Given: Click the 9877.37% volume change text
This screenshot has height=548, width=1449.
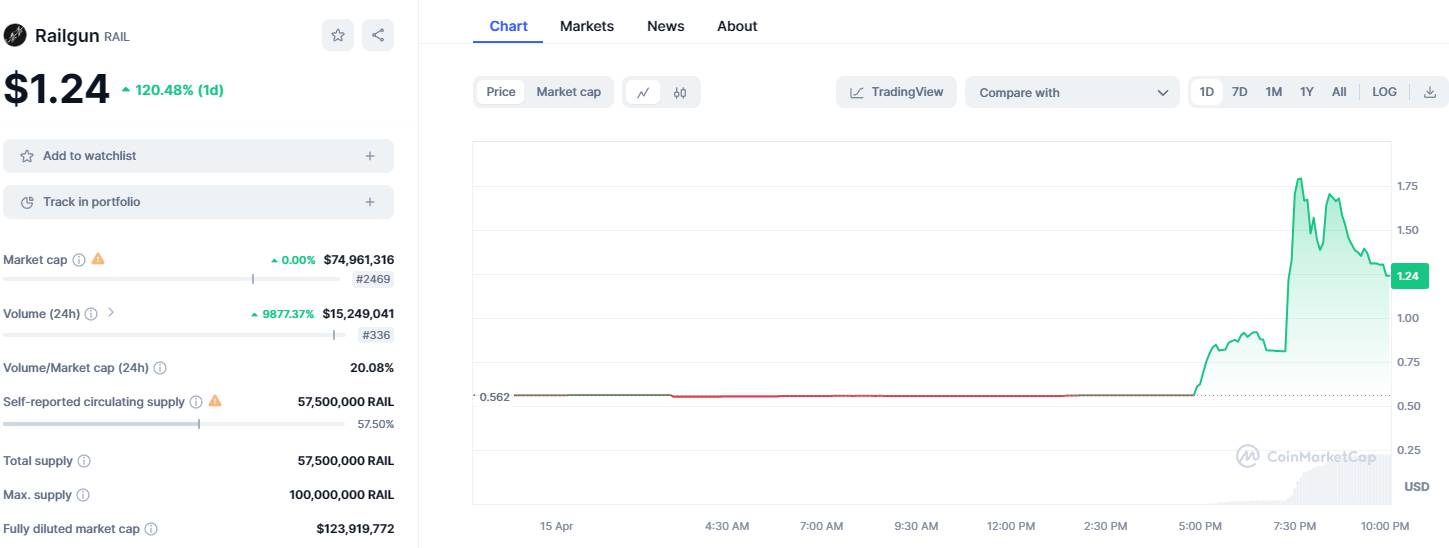Looking at the screenshot, I should [288, 314].
